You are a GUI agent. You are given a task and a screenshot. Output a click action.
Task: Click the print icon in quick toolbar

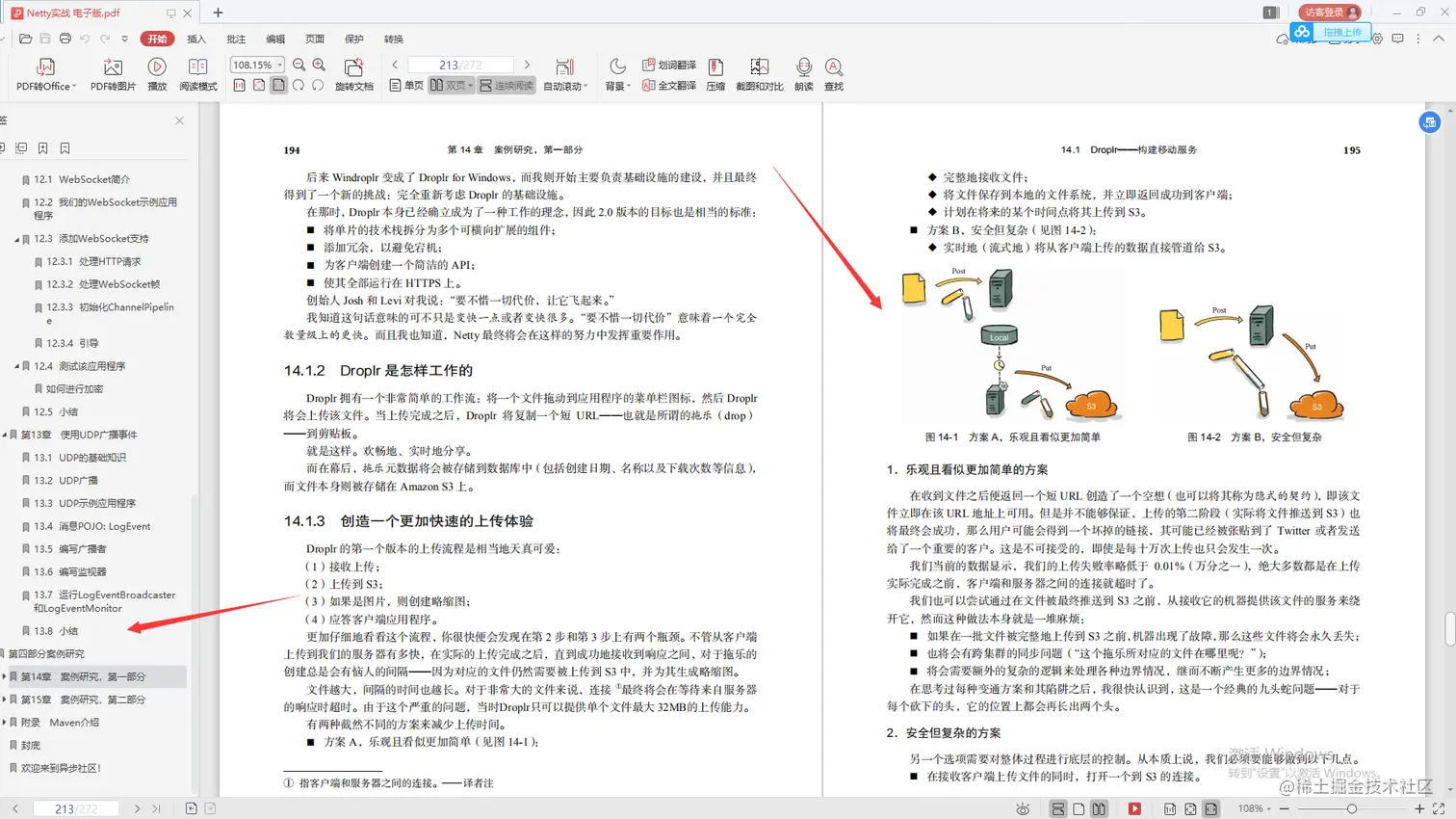(65, 39)
